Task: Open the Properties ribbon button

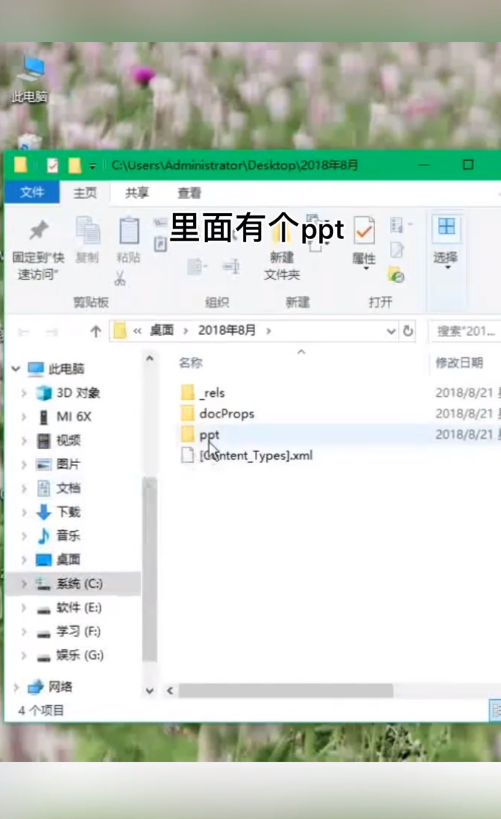Action: click(x=364, y=243)
